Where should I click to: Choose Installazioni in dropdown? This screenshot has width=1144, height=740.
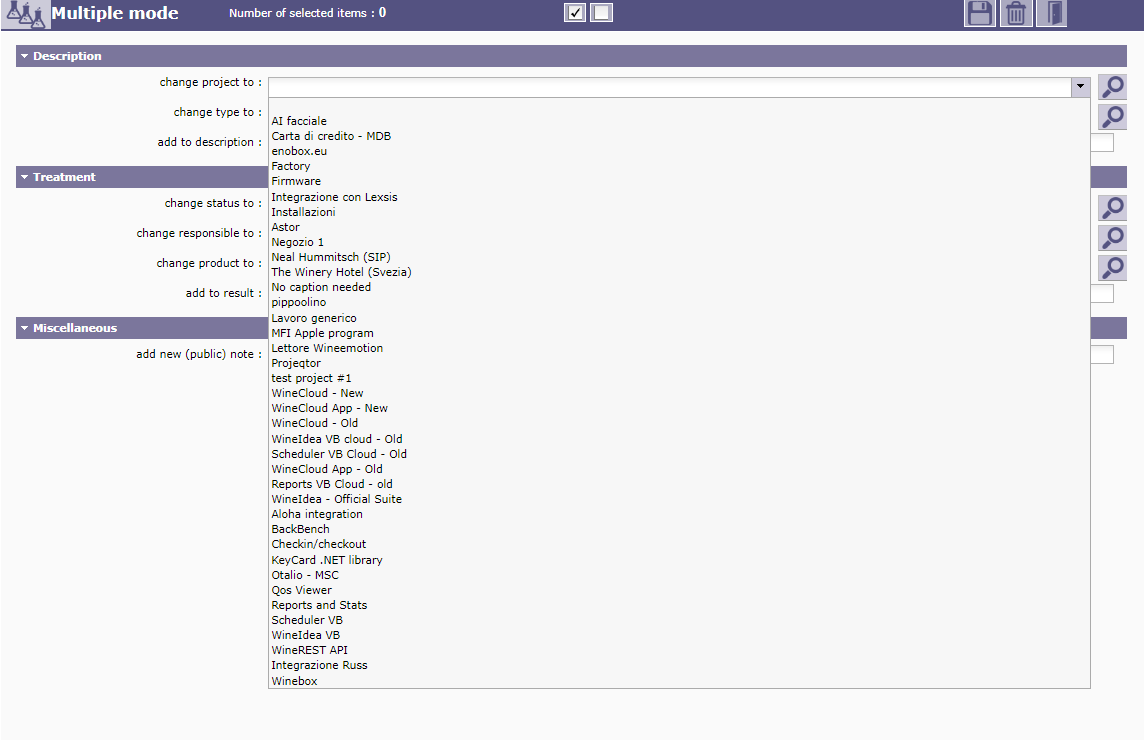point(679,212)
